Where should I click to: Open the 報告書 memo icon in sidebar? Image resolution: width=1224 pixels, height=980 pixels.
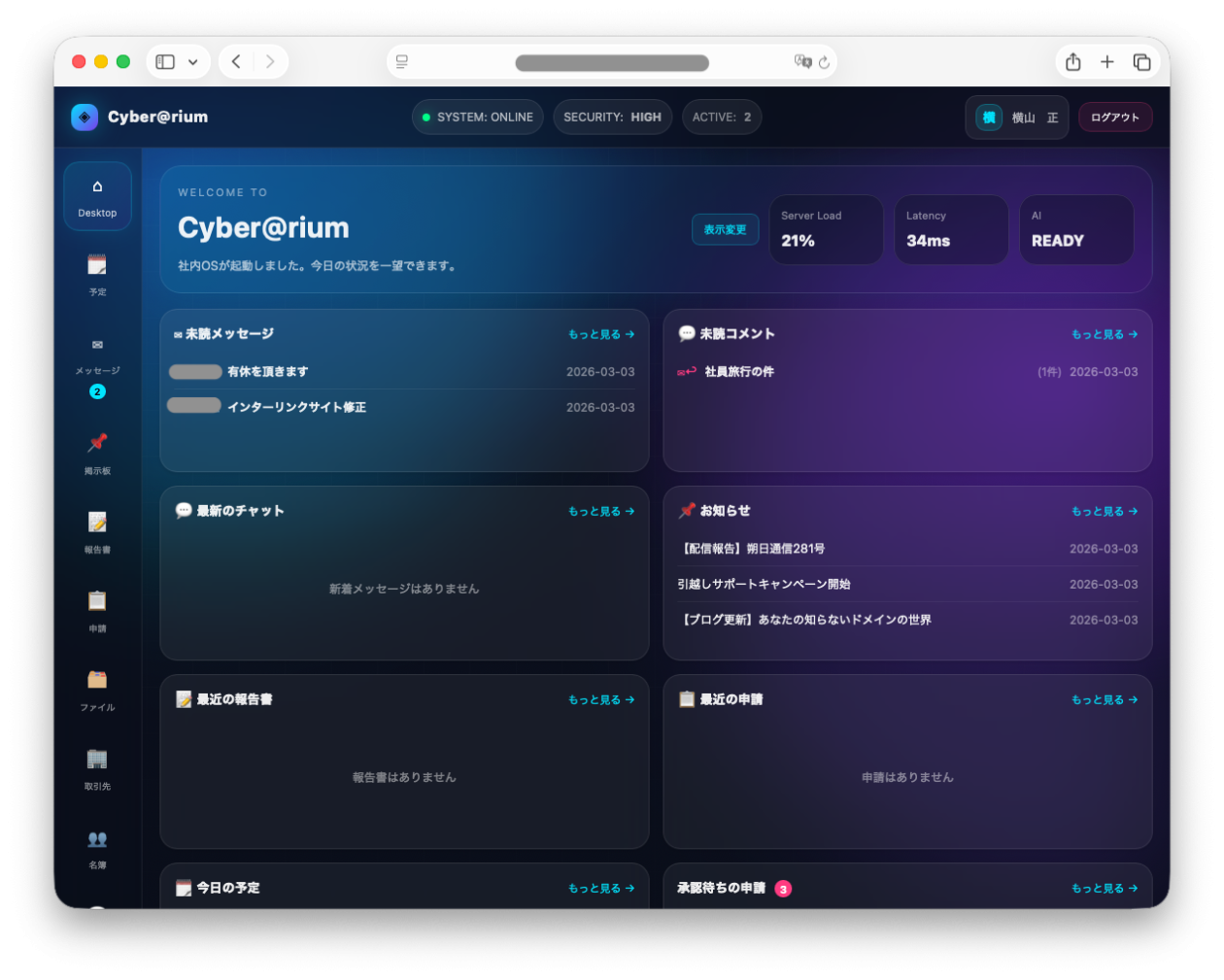[x=97, y=523]
